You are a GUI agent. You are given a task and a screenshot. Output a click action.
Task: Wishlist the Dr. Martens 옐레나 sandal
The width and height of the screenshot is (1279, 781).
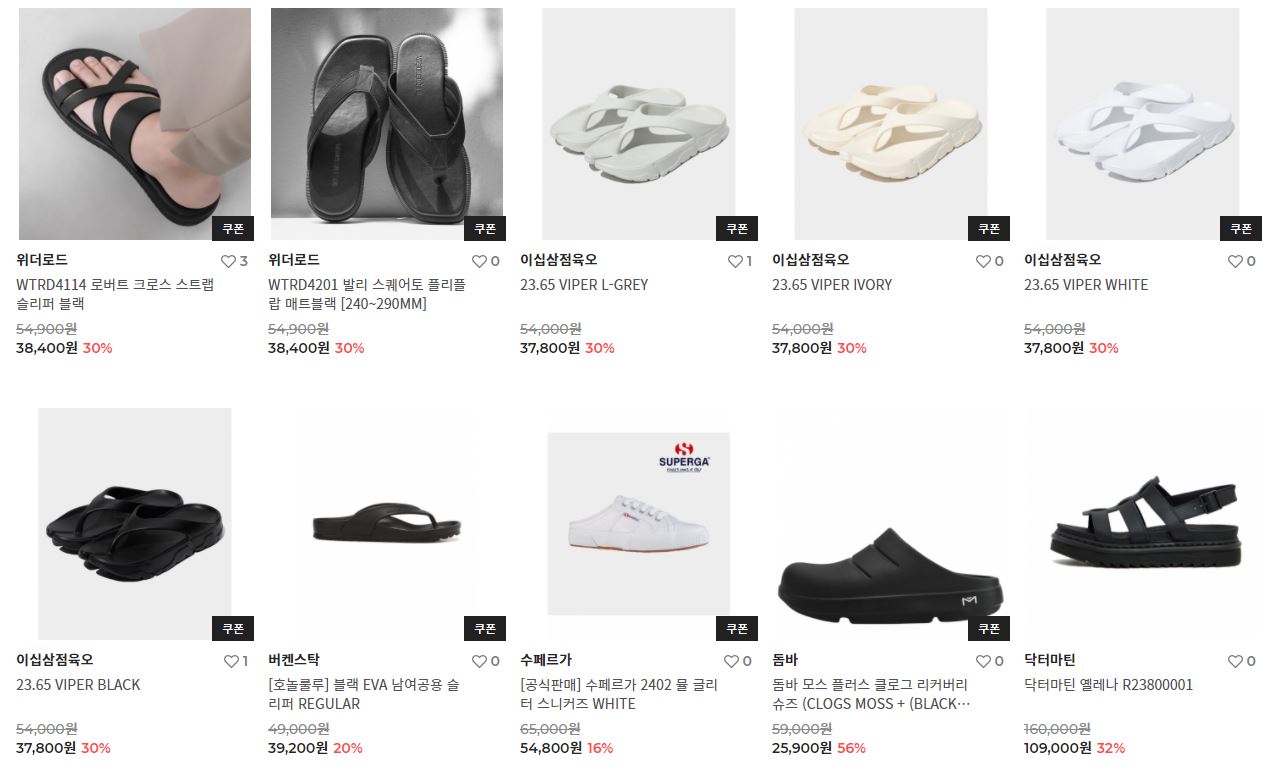click(1235, 661)
